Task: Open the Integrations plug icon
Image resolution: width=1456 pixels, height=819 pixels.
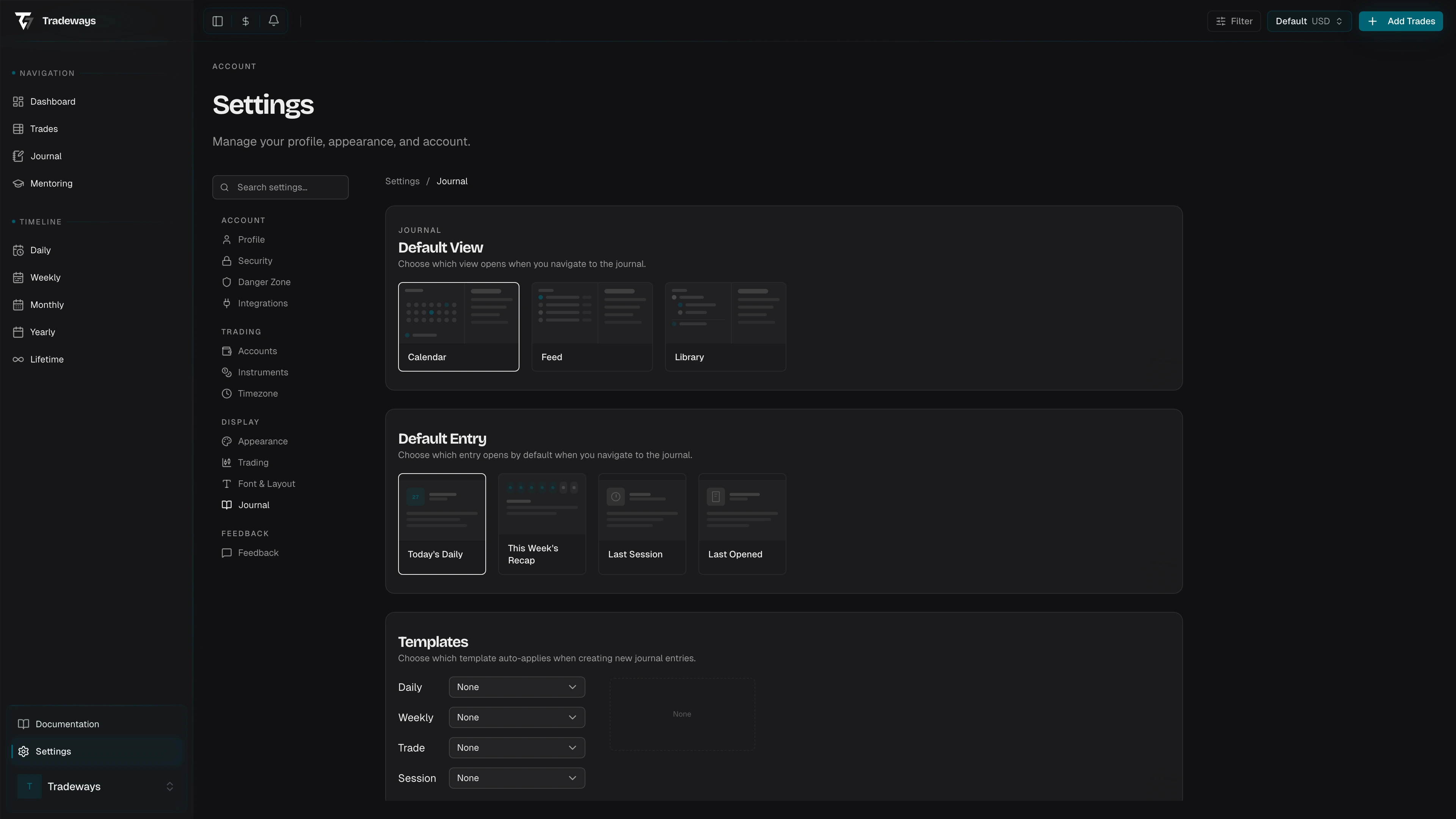Action: click(227, 303)
